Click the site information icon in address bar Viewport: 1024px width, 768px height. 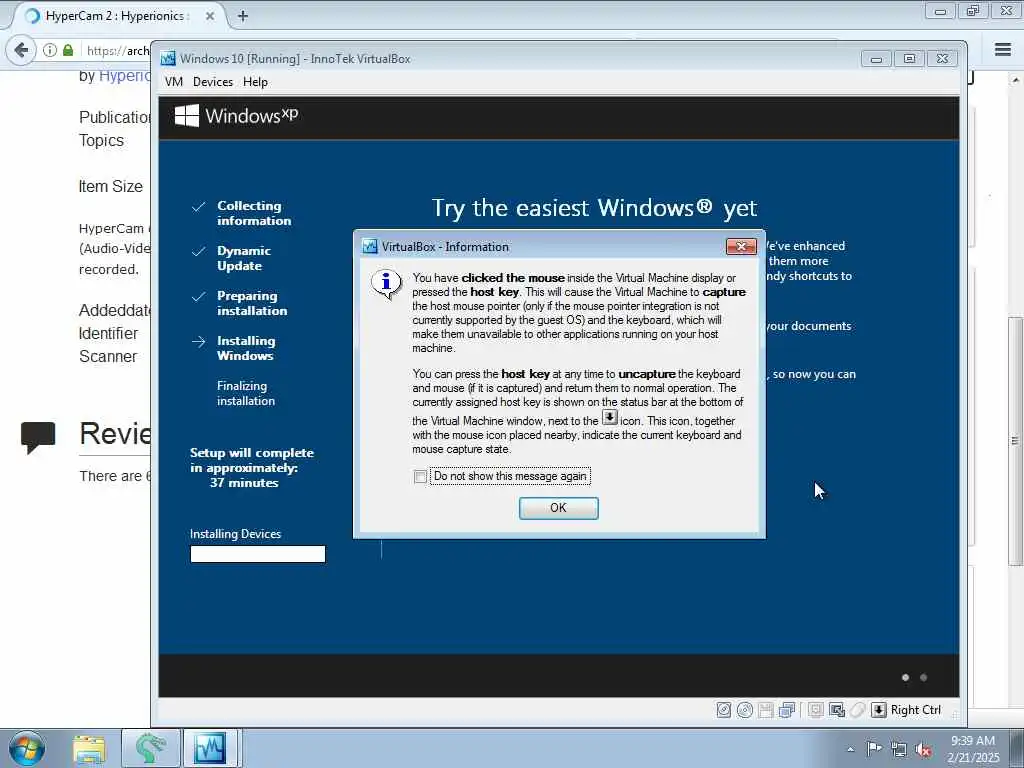coord(50,50)
